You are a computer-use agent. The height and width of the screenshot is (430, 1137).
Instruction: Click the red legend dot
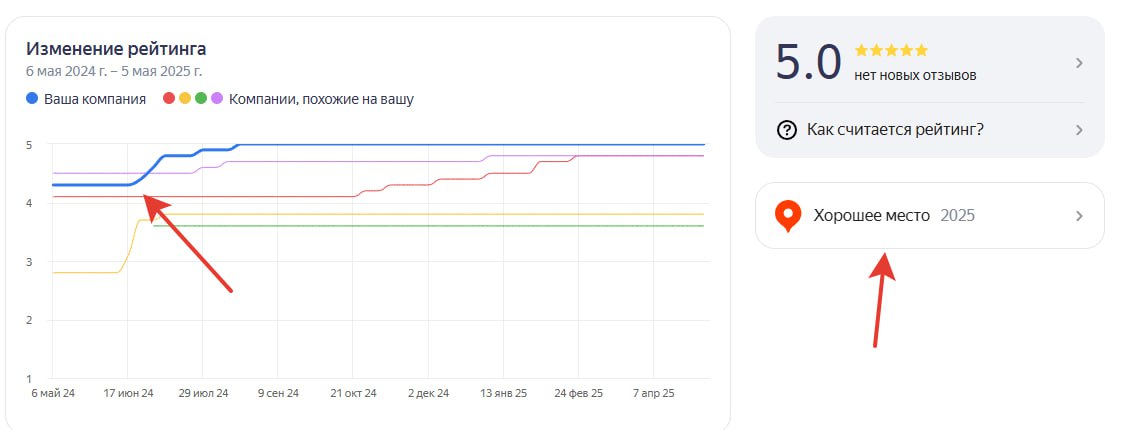169,99
